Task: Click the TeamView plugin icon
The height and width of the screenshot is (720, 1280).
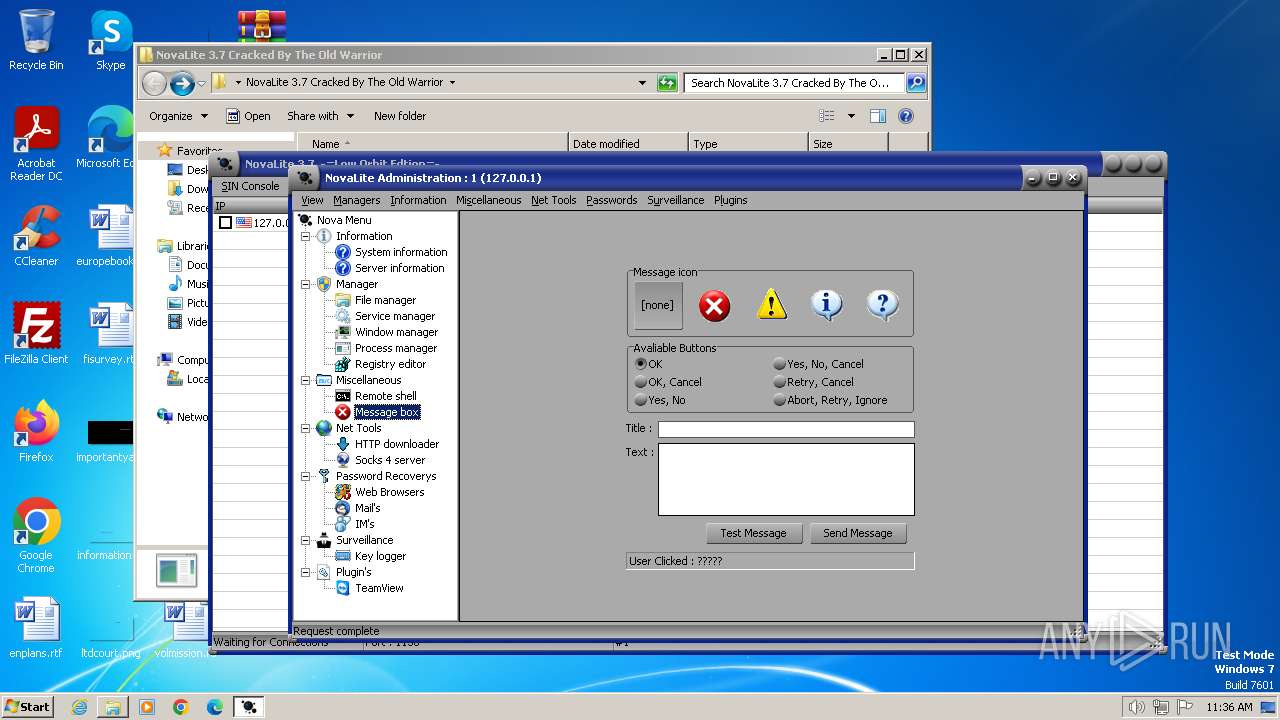Action: tap(343, 588)
